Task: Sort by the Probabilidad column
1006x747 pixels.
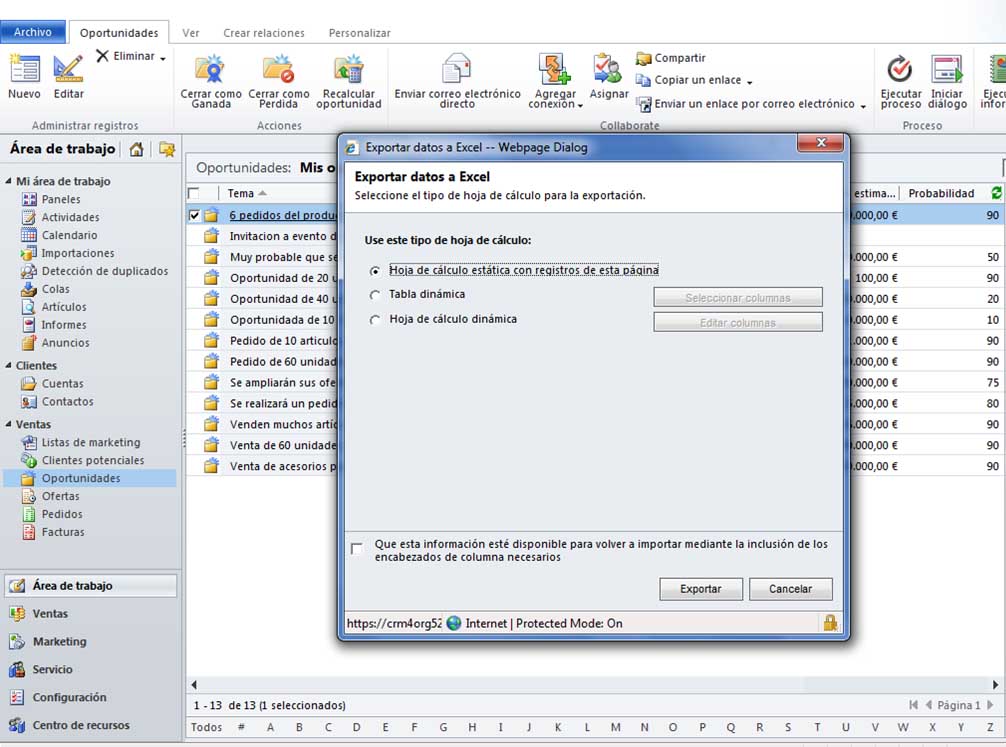Action: (941, 193)
